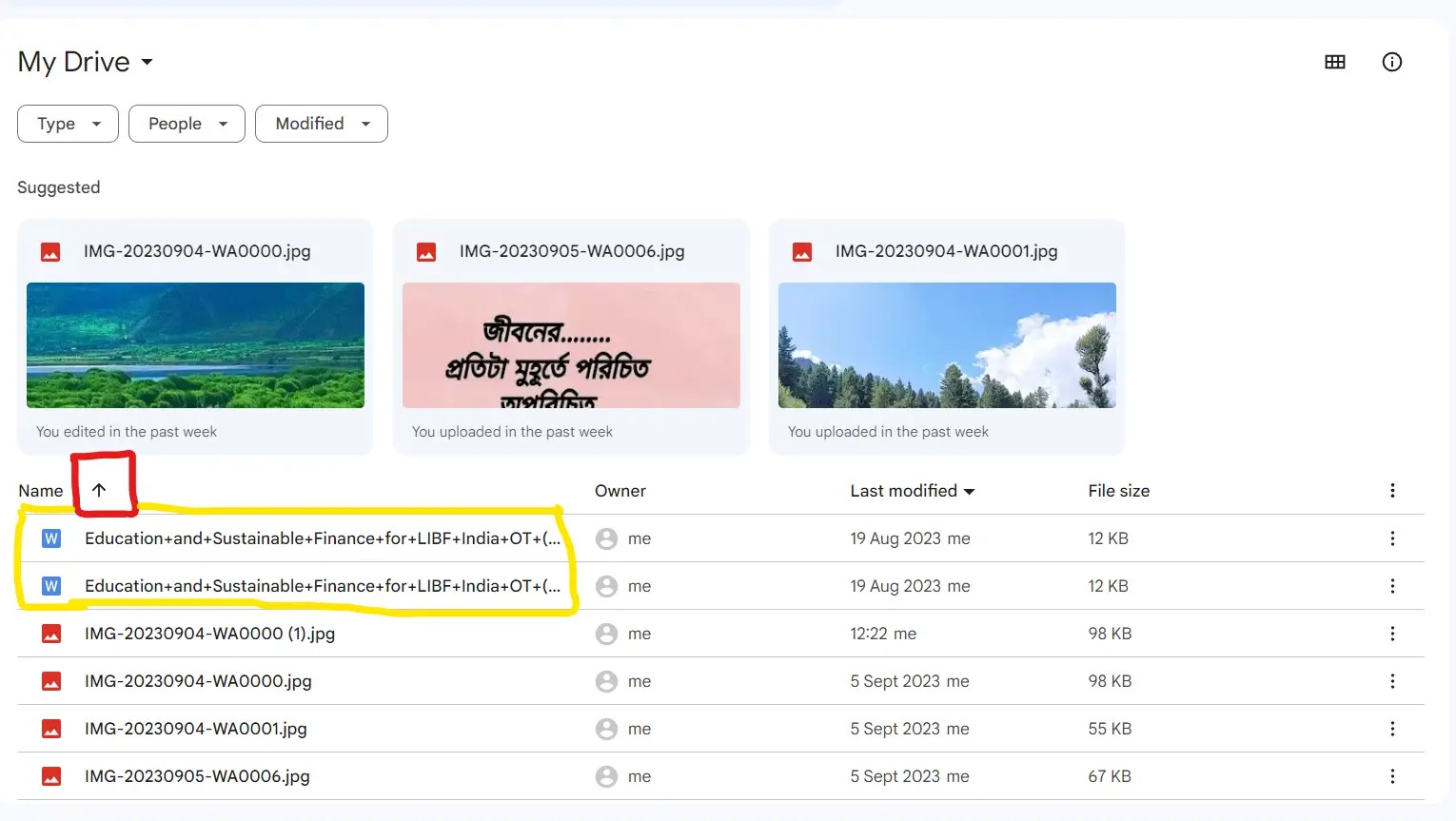
Task: Open the People filter dropdown
Action: click(x=186, y=124)
